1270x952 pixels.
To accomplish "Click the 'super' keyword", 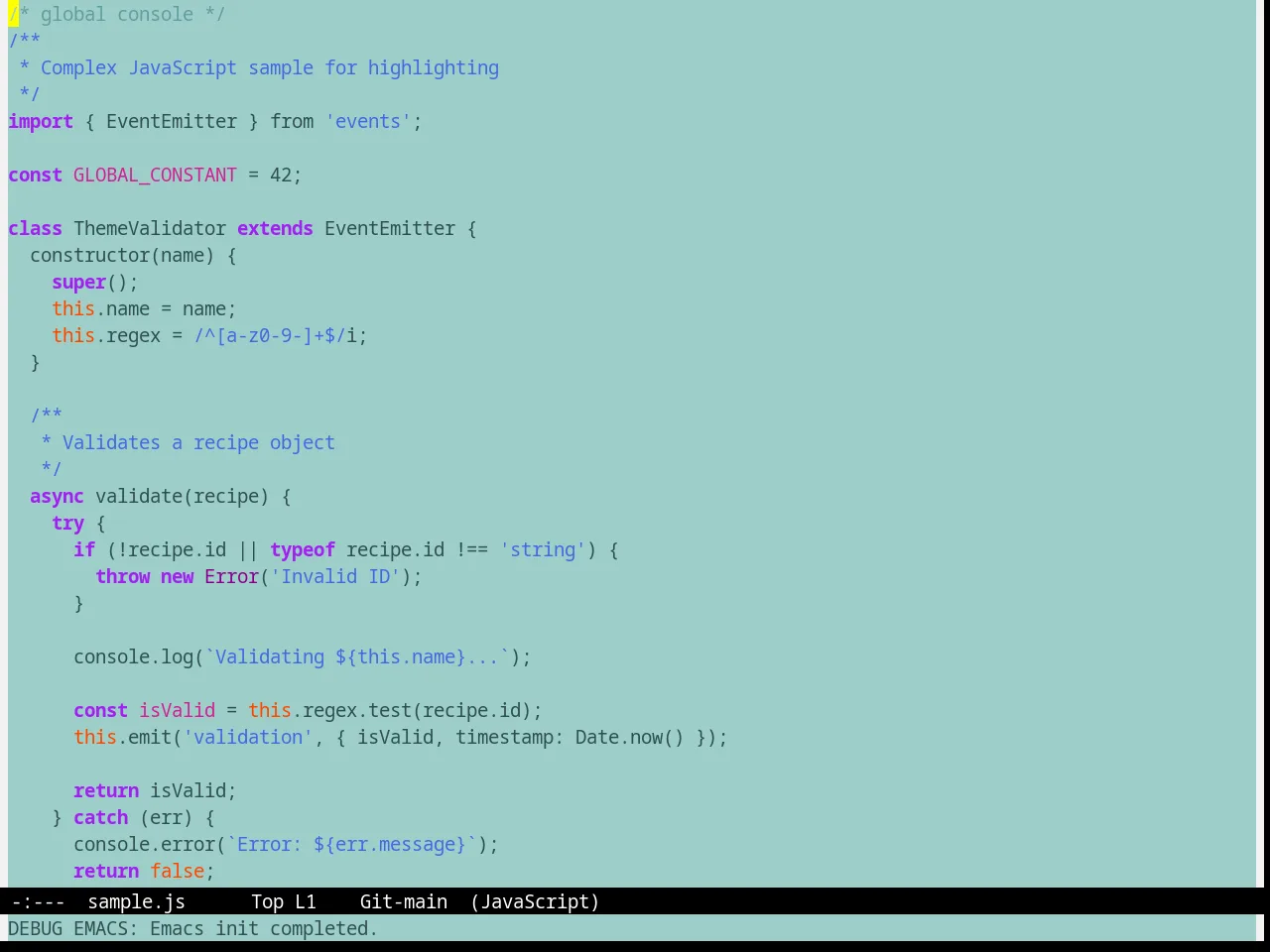I will pyautogui.click(x=78, y=282).
